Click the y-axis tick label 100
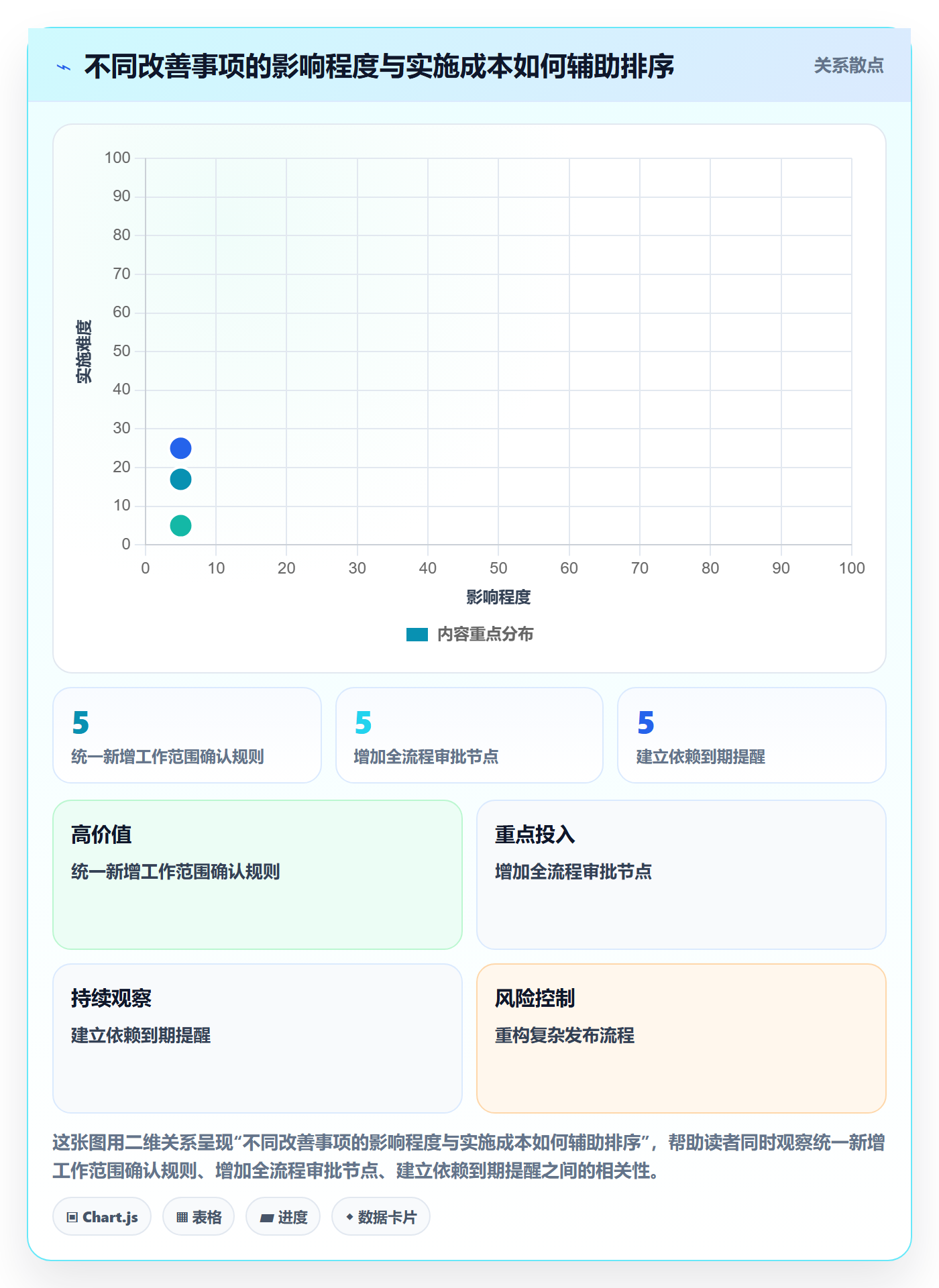 [x=117, y=158]
